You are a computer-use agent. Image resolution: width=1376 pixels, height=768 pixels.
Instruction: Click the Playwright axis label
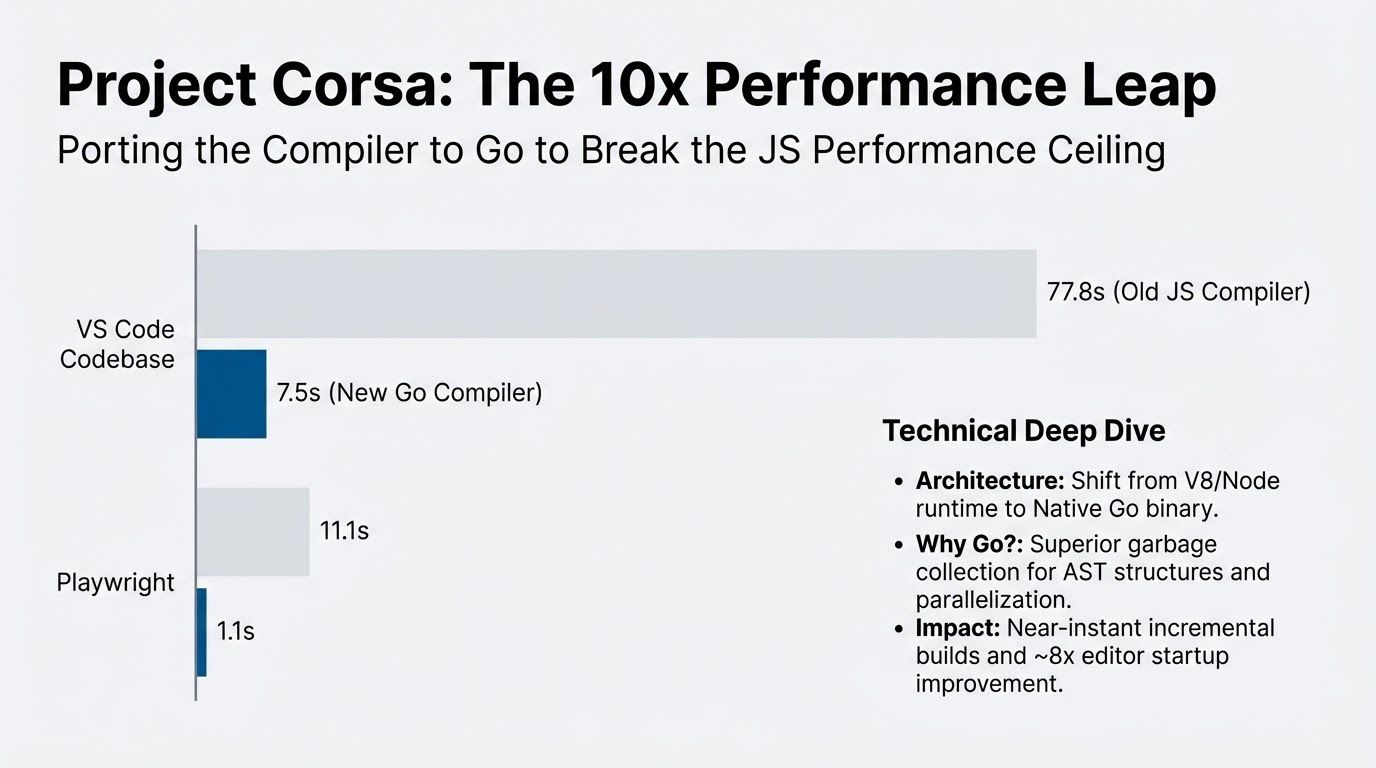(116, 582)
